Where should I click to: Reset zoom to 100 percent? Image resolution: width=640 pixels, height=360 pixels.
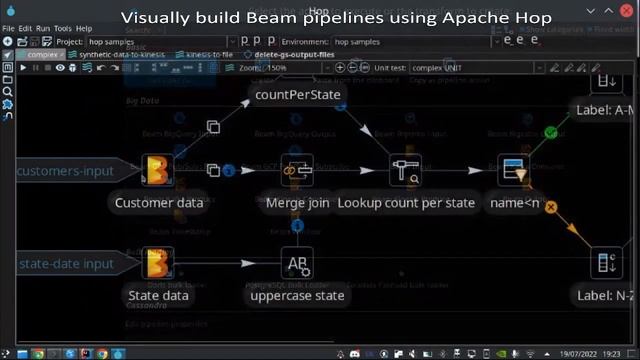pos(364,68)
